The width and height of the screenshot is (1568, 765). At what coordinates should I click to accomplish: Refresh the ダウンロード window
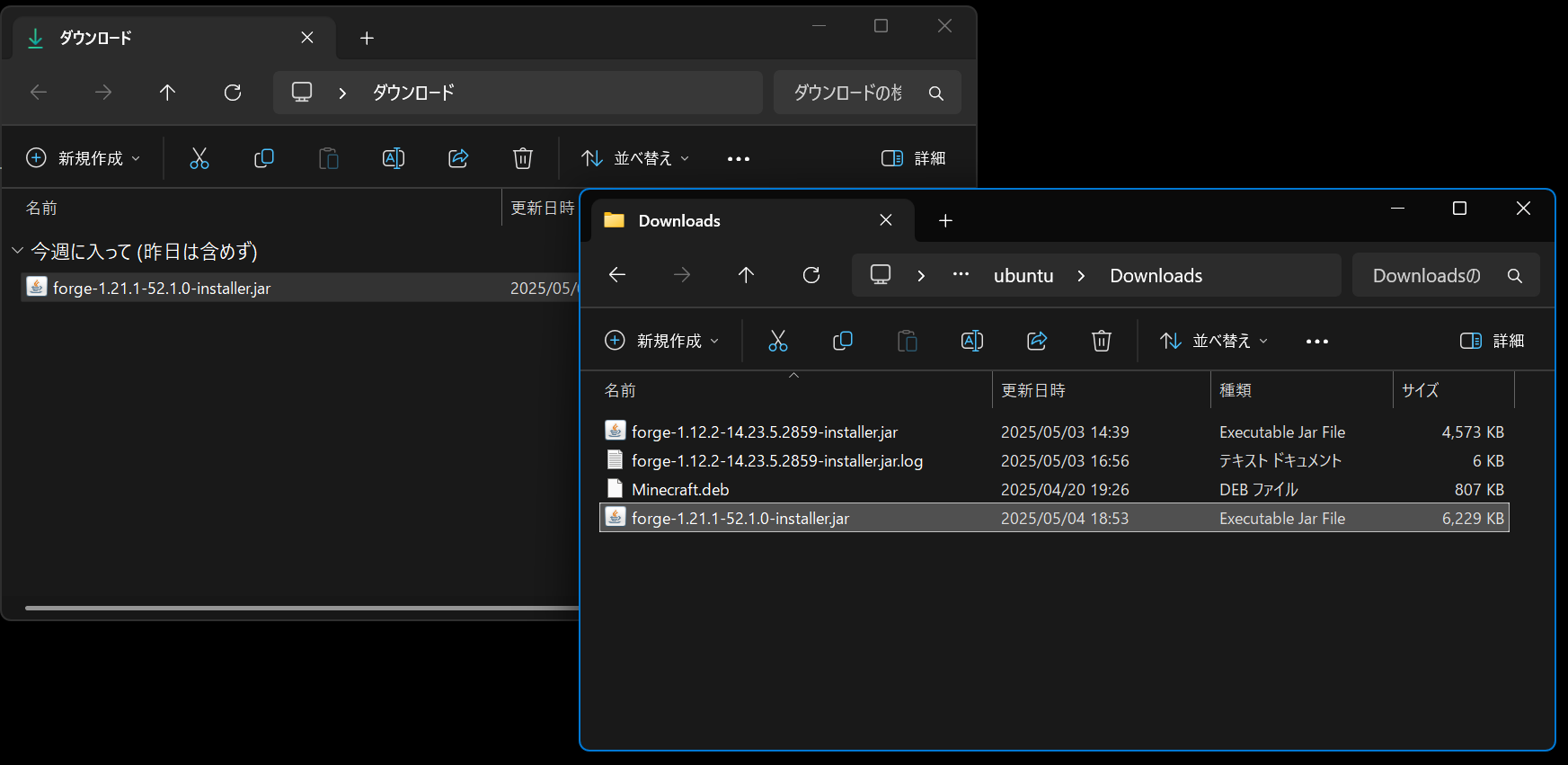click(x=233, y=93)
